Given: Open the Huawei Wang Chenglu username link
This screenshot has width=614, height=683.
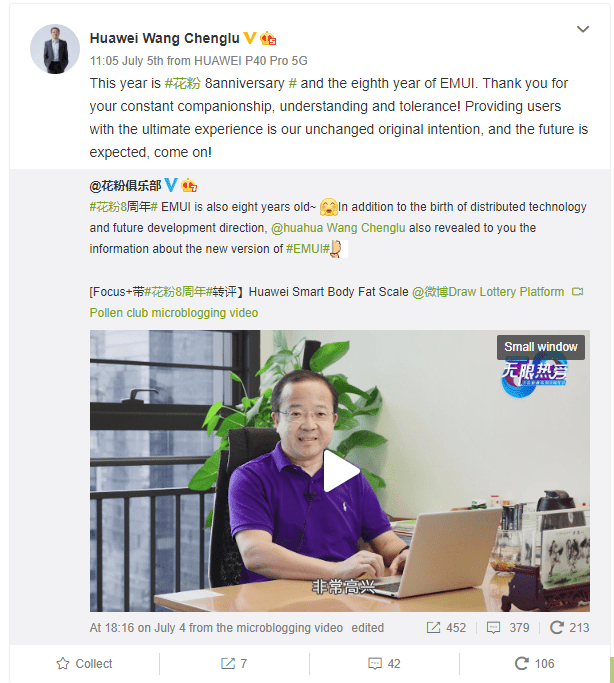Looking at the screenshot, I should [x=165, y=38].
